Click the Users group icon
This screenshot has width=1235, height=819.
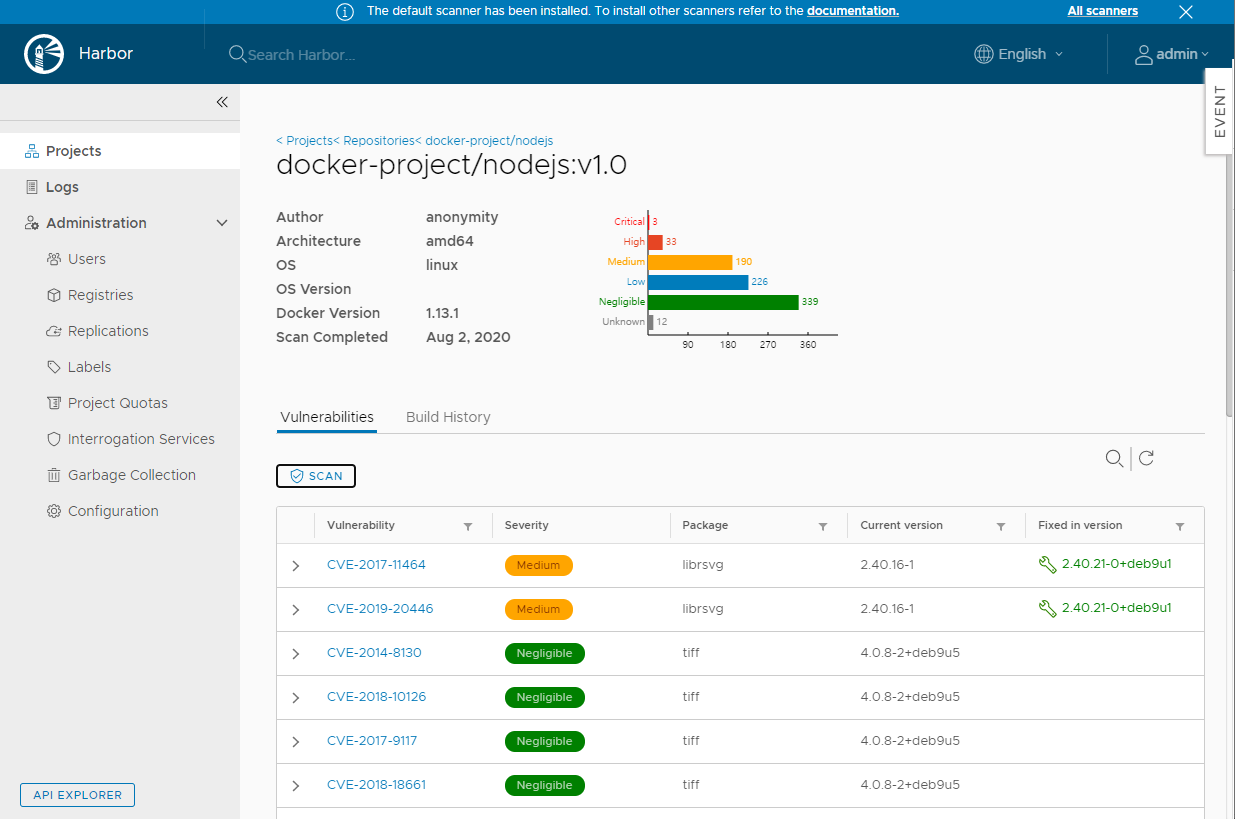click(54, 259)
